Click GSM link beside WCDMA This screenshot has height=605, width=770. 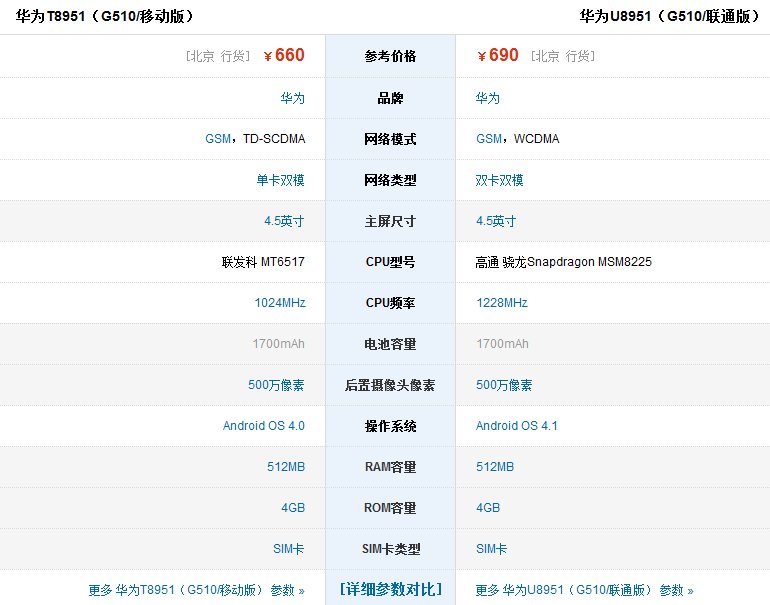pyautogui.click(x=489, y=139)
